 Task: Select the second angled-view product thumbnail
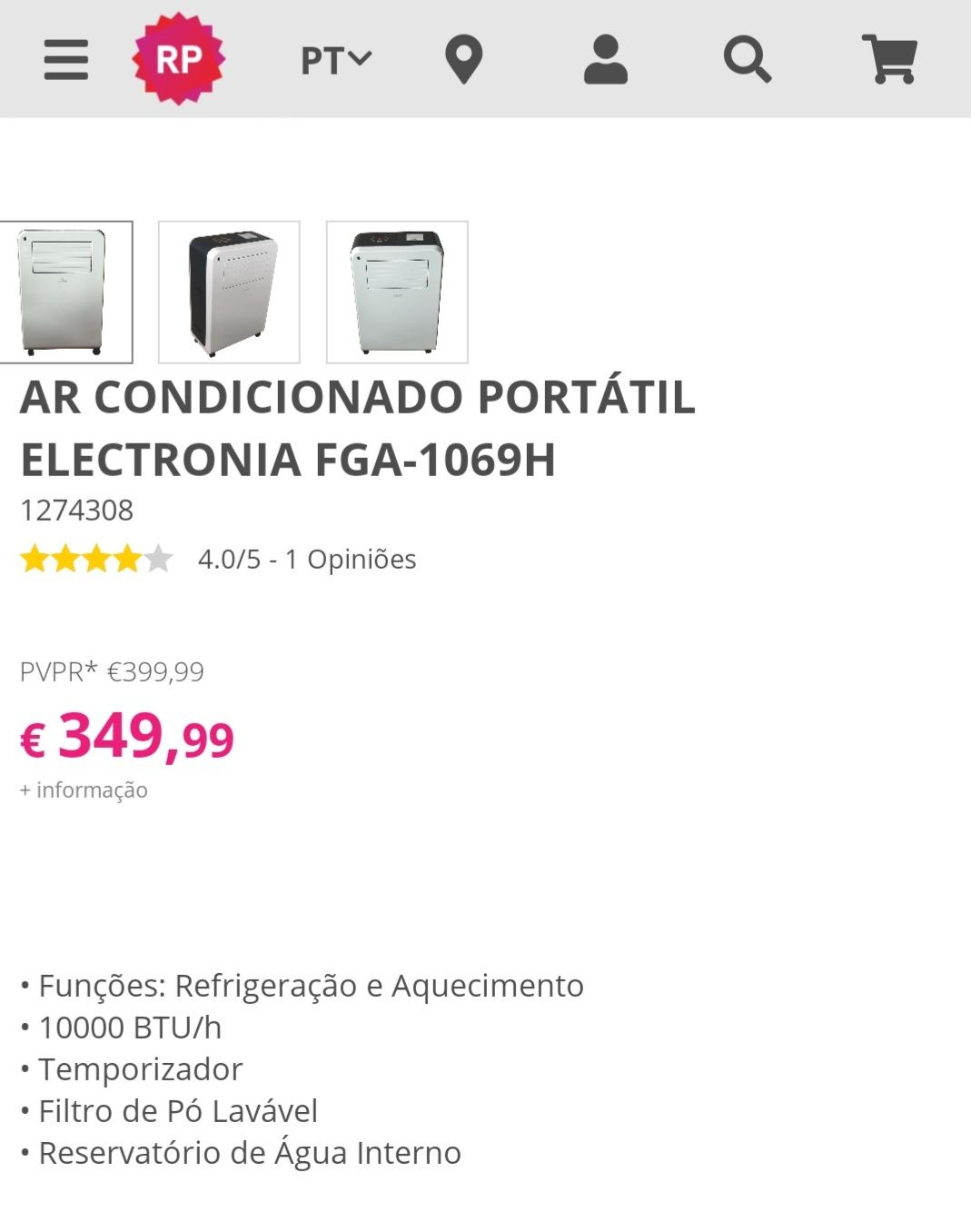click(x=229, y=292)
